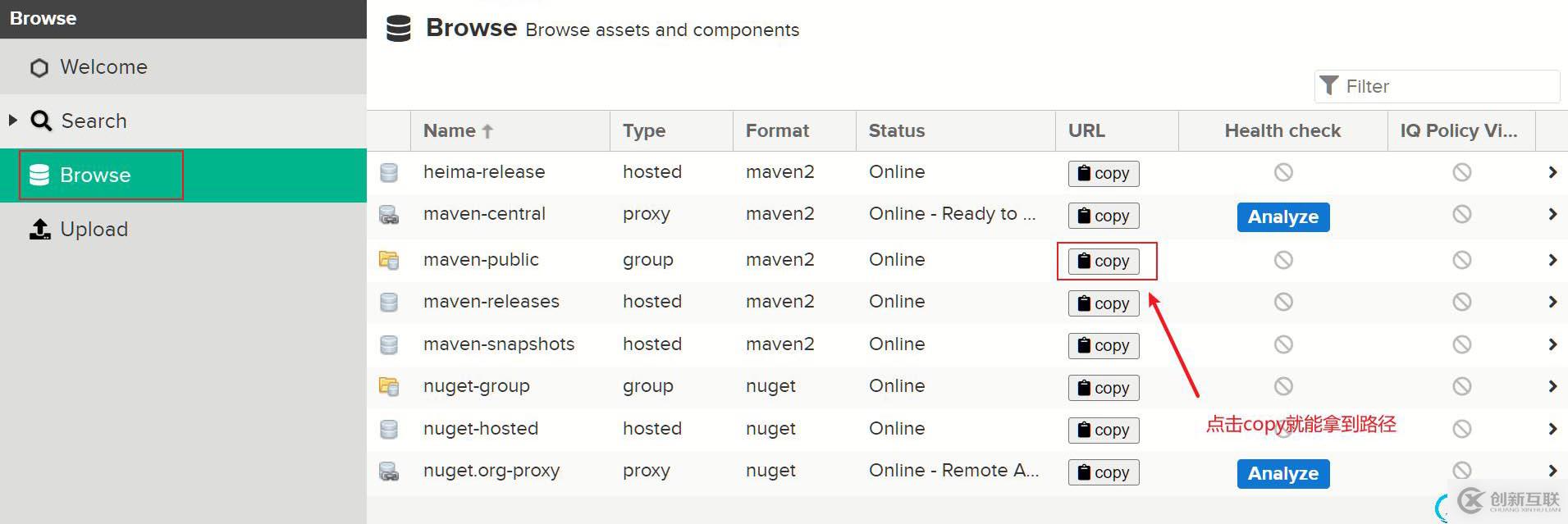Click the health check icon for heima-release
This screenshot has height=524, width=1568.
tap(1283, 172)
